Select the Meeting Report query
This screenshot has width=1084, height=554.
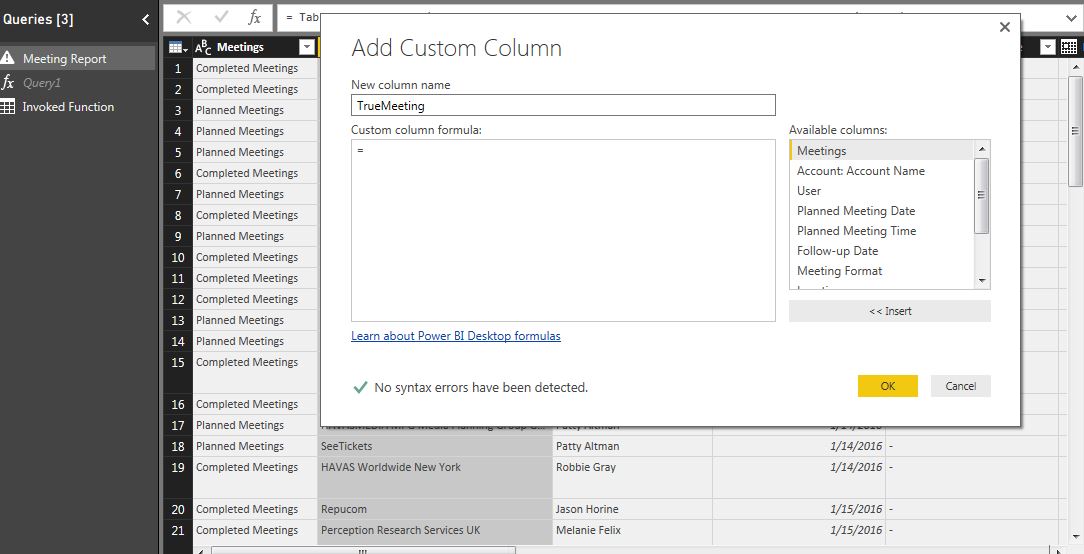tap(77, 59)
